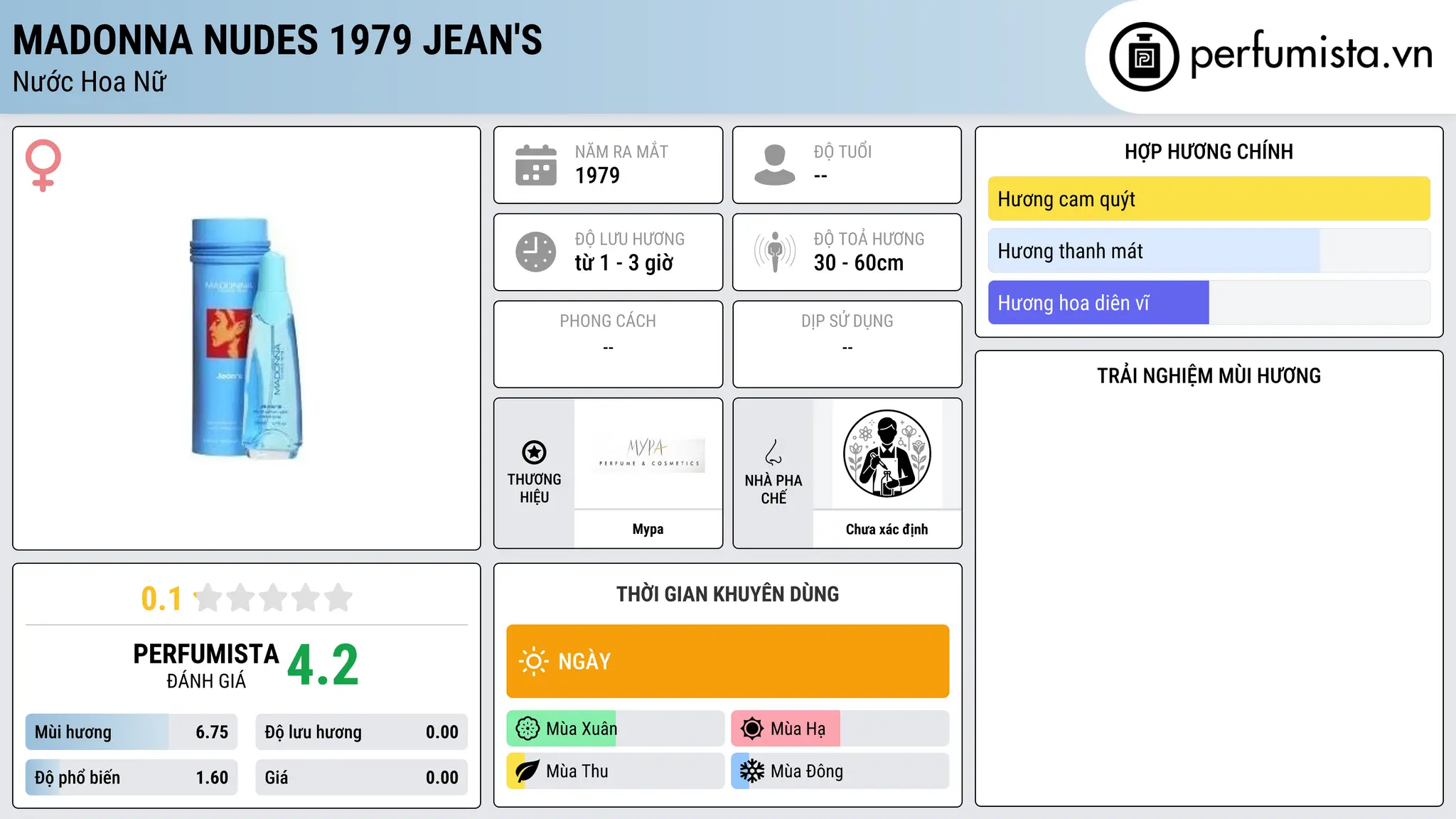Click the nose icon above Nhà pha chế
This screenshot has width=1456, height=819.
point(773,452)
